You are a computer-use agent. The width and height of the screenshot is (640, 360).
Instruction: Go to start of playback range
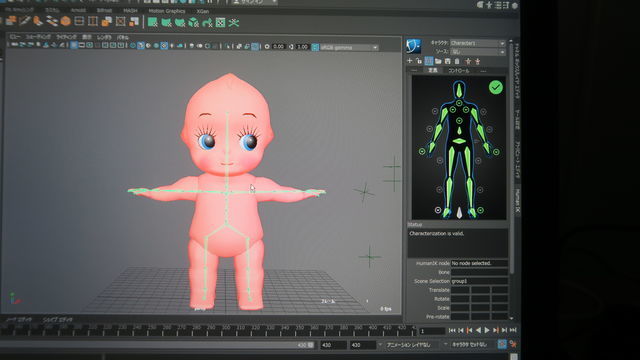tap(452, 330)
